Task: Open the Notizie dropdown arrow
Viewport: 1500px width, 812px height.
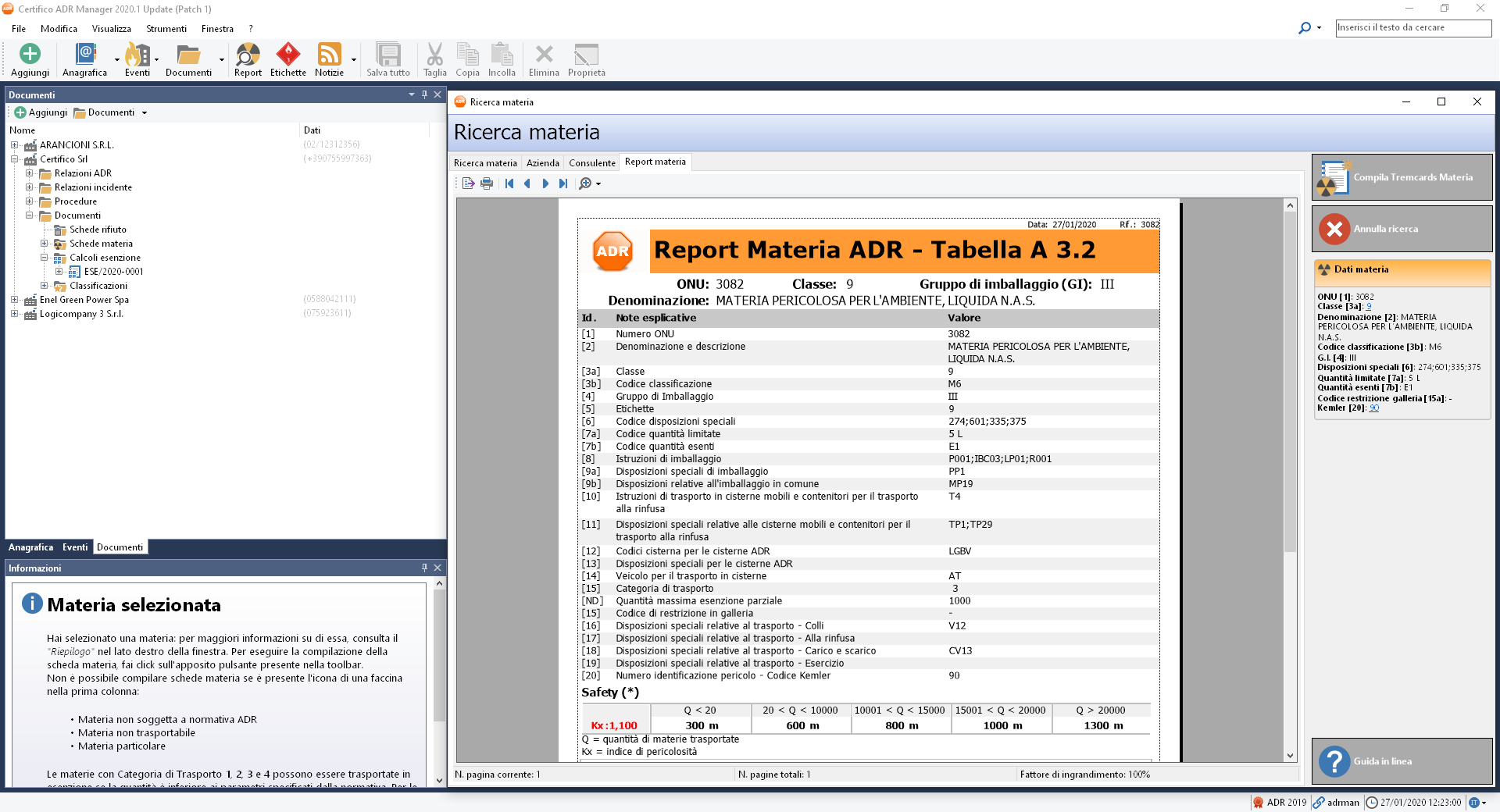Action: tap(354, 60)
